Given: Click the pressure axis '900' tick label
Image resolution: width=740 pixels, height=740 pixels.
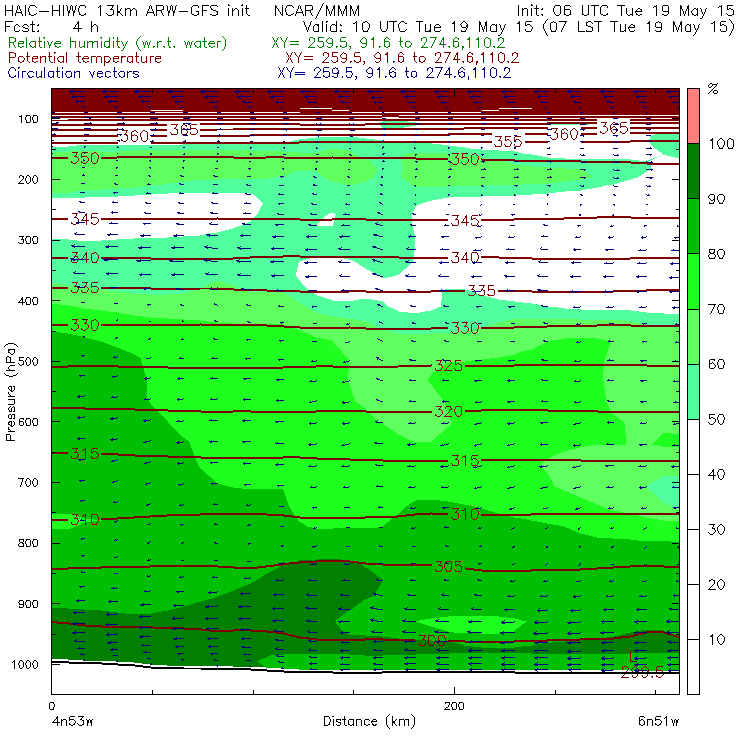Looking at the screenshot, I should [x=28, y=604].
